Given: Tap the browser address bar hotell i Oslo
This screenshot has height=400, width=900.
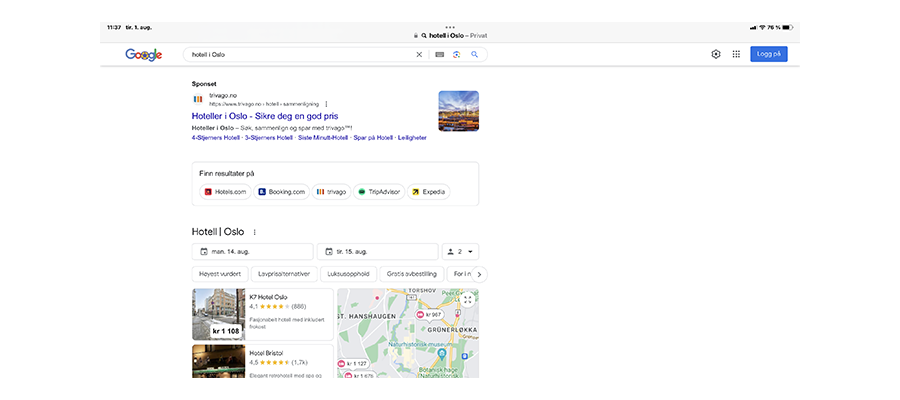Looking at the screenshot, I should (x=450, y=36).
